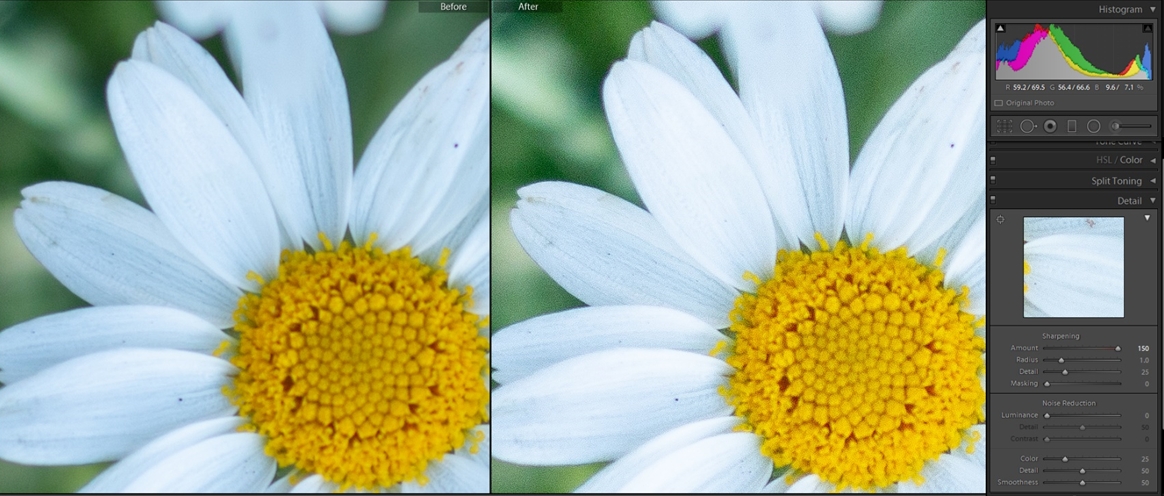Toggle the highlight clipping indicator in histogram
This screenshot has width=1164, height=496.
pos(1147,28)
